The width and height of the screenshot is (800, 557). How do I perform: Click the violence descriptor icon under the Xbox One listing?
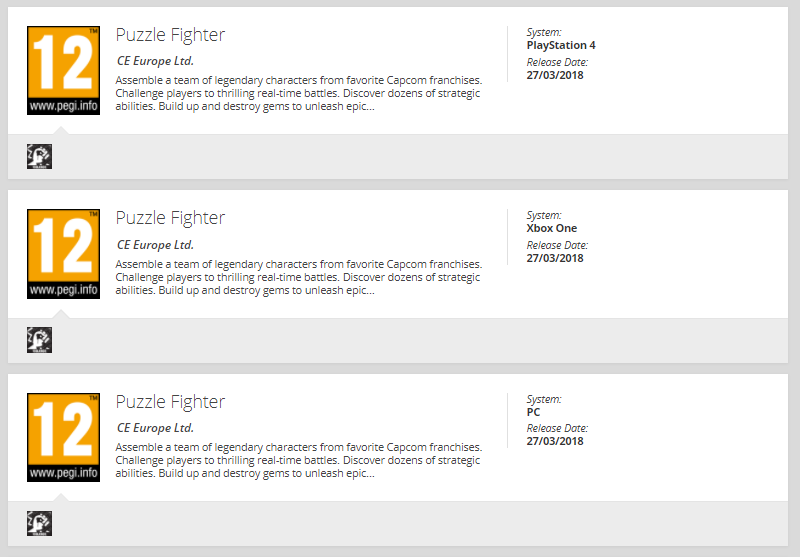pyautogui.click(x=39, y=340)
